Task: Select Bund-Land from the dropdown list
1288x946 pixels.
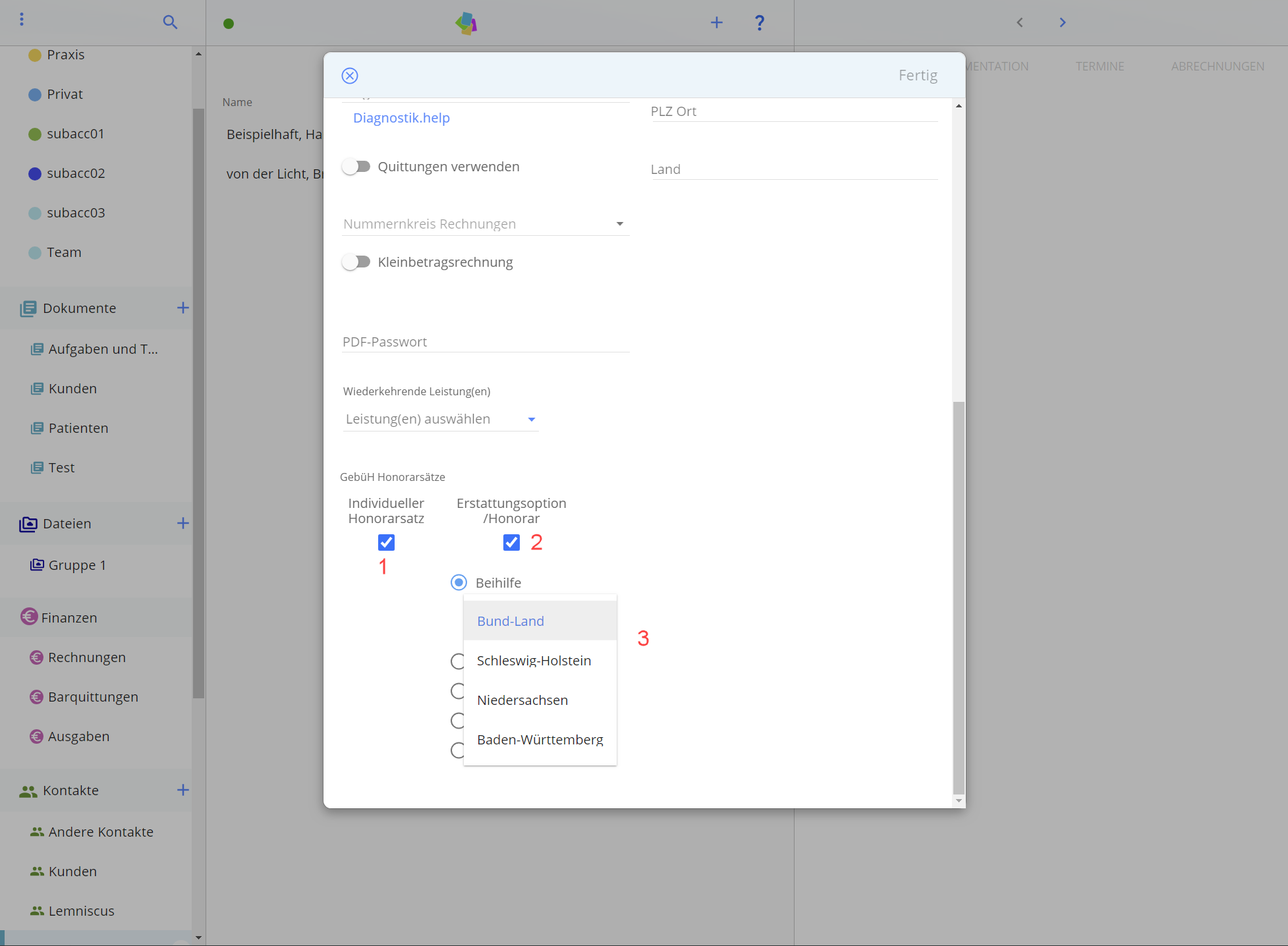Action: [510, 620]
